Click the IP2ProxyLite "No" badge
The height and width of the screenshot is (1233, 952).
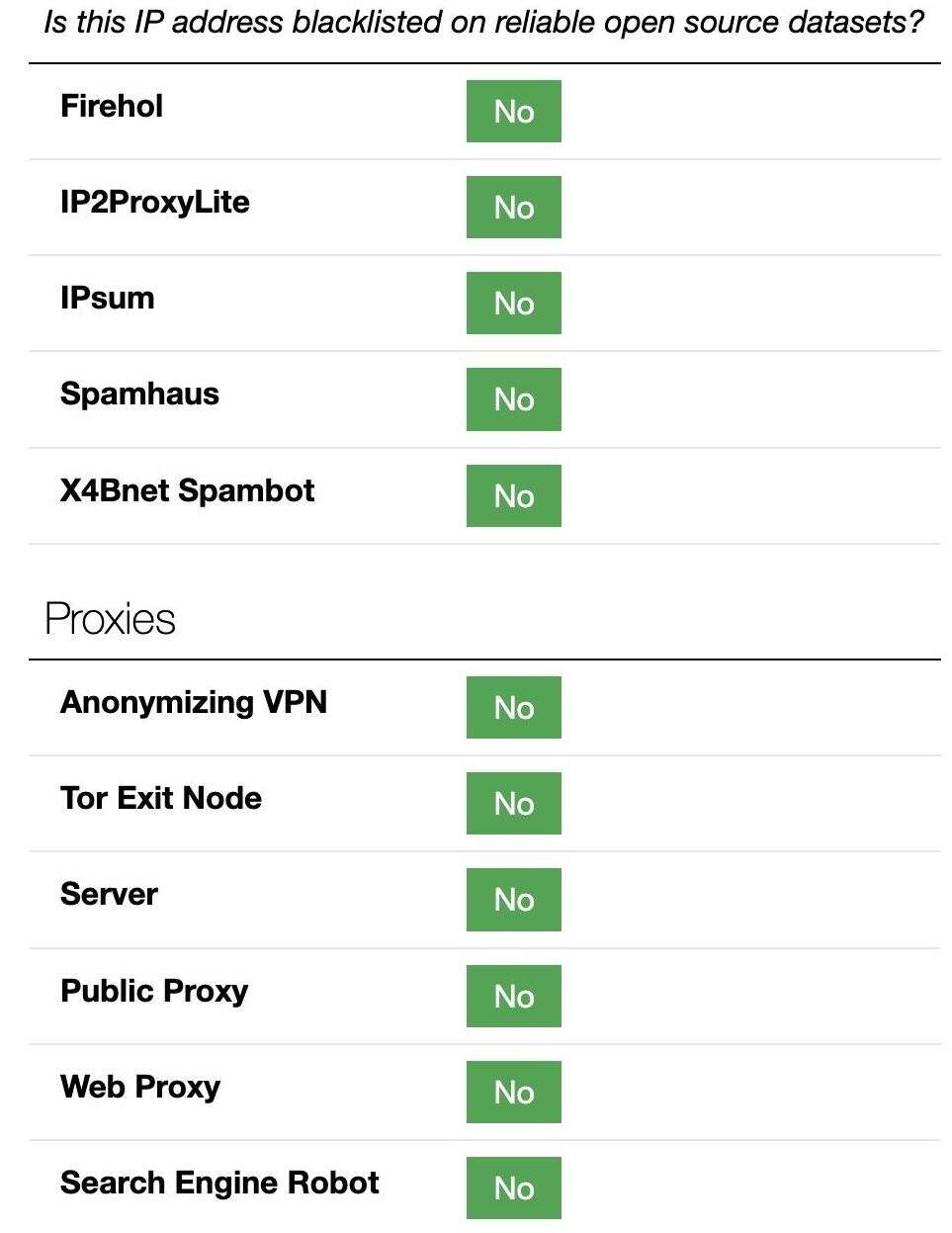(513, 207)
